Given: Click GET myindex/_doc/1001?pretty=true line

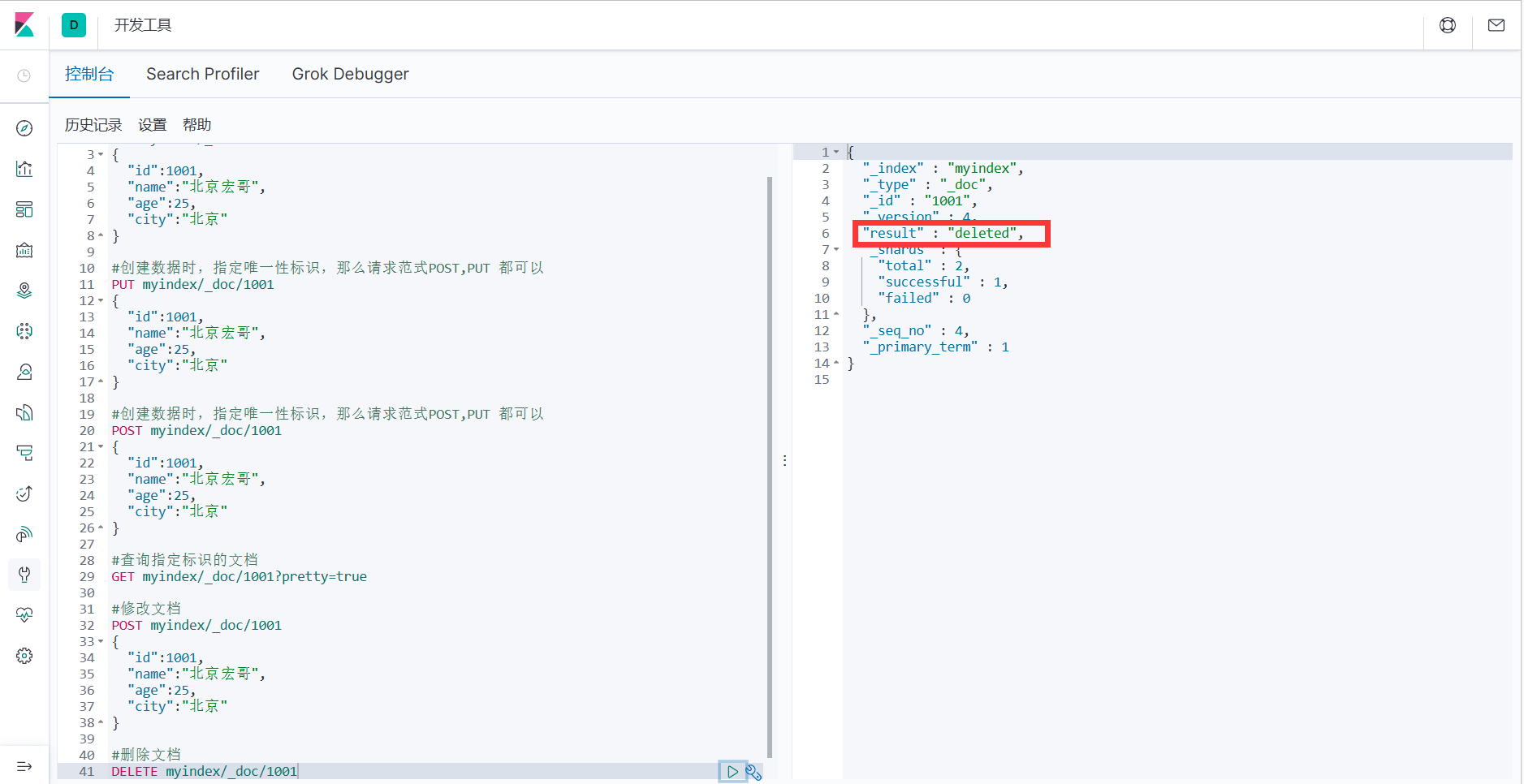Looking at the screenshot, I should pyautogui.click(x=240, y=576).
